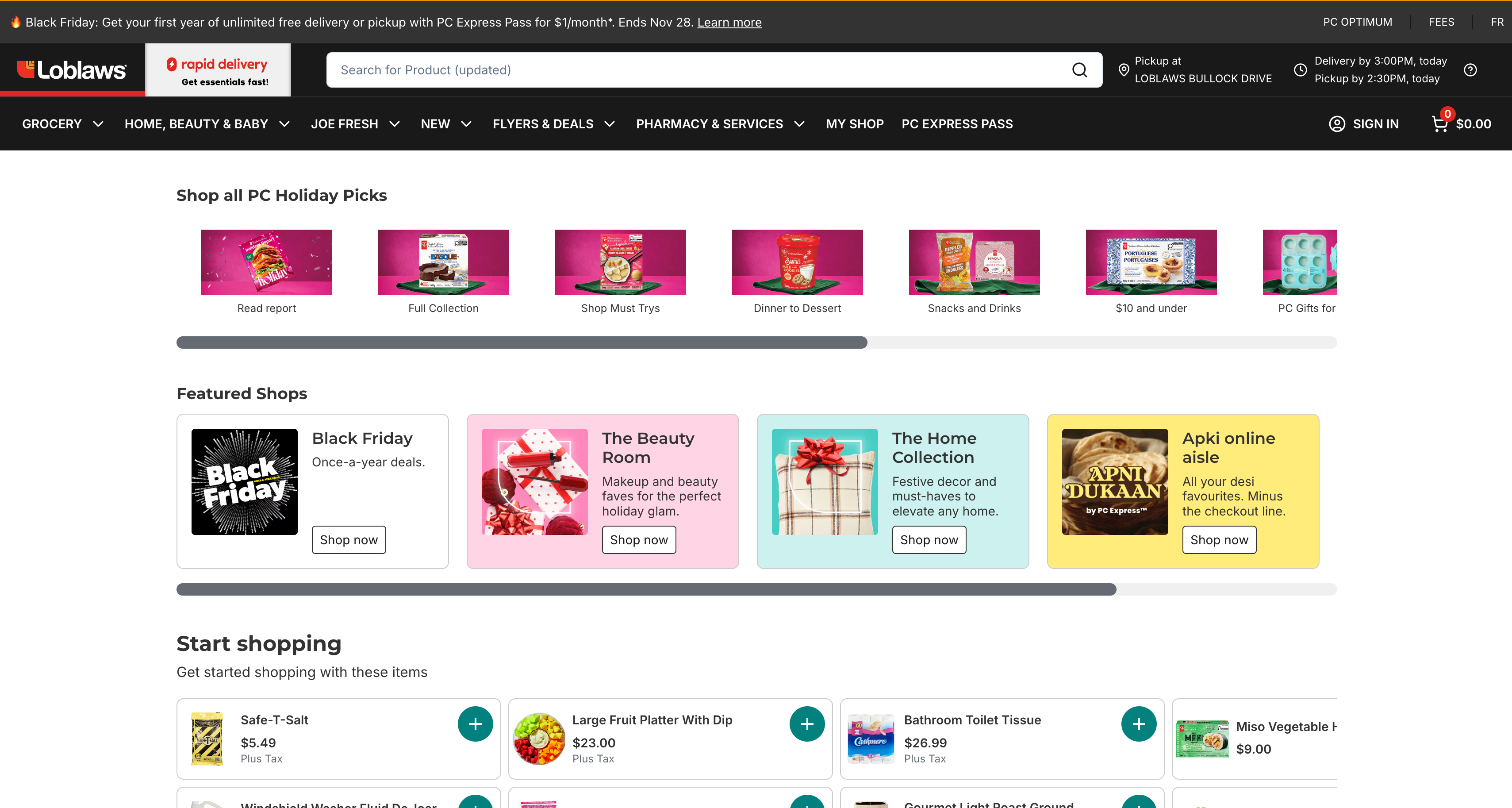Image resolution: width=1512 pixels, height=808 pixels.
Task: Click the Safe-T-Salt product image
Action: click(x=207, y=739)
